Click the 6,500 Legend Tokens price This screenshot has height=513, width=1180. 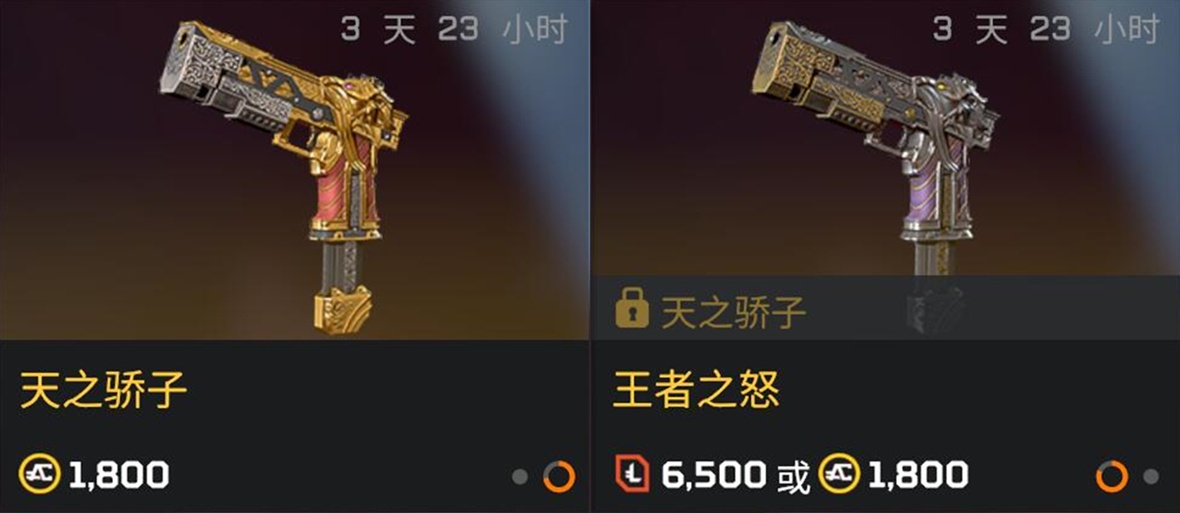713,476
